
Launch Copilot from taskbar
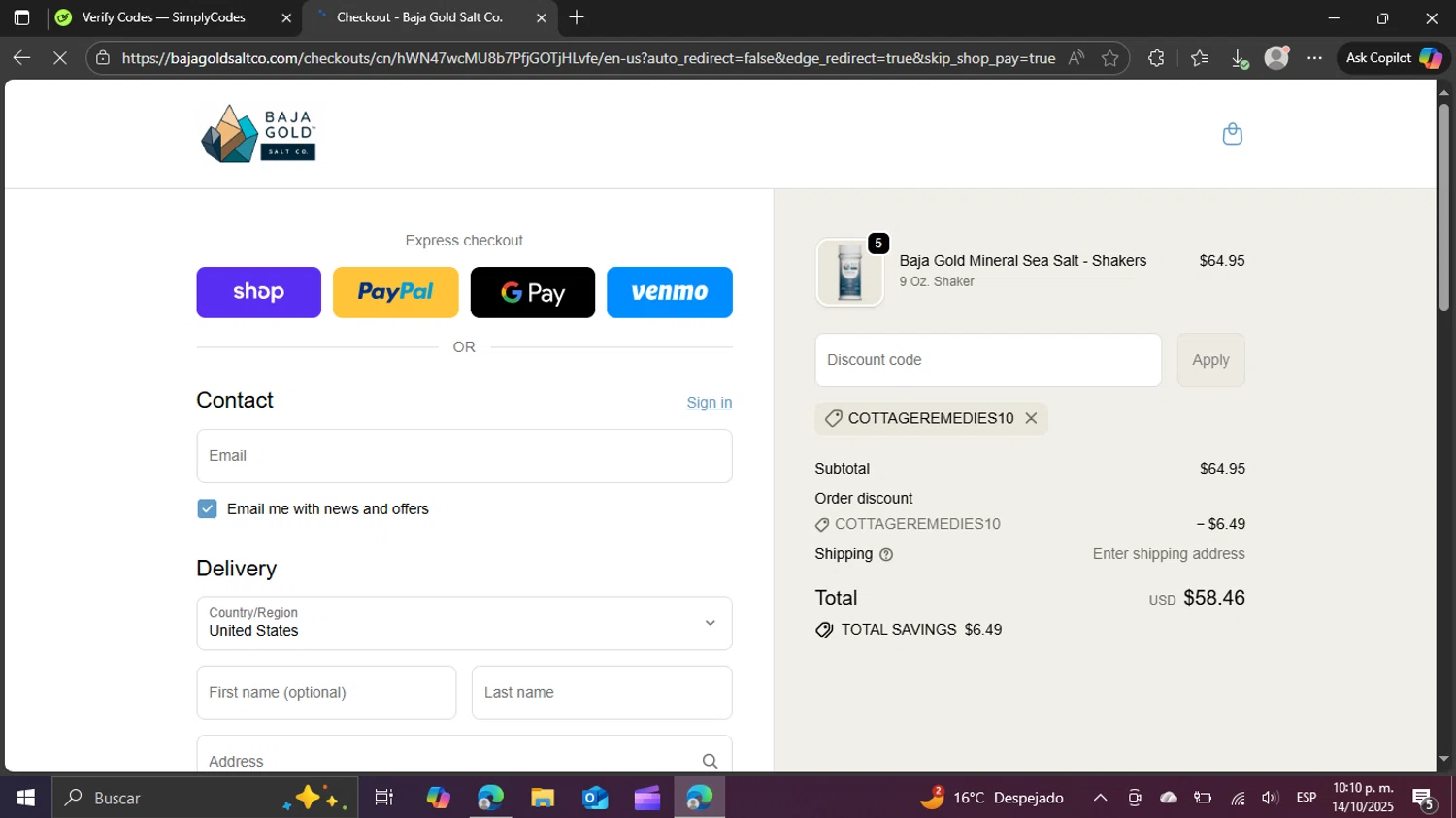pyautogui.click(x=438, y=798)
